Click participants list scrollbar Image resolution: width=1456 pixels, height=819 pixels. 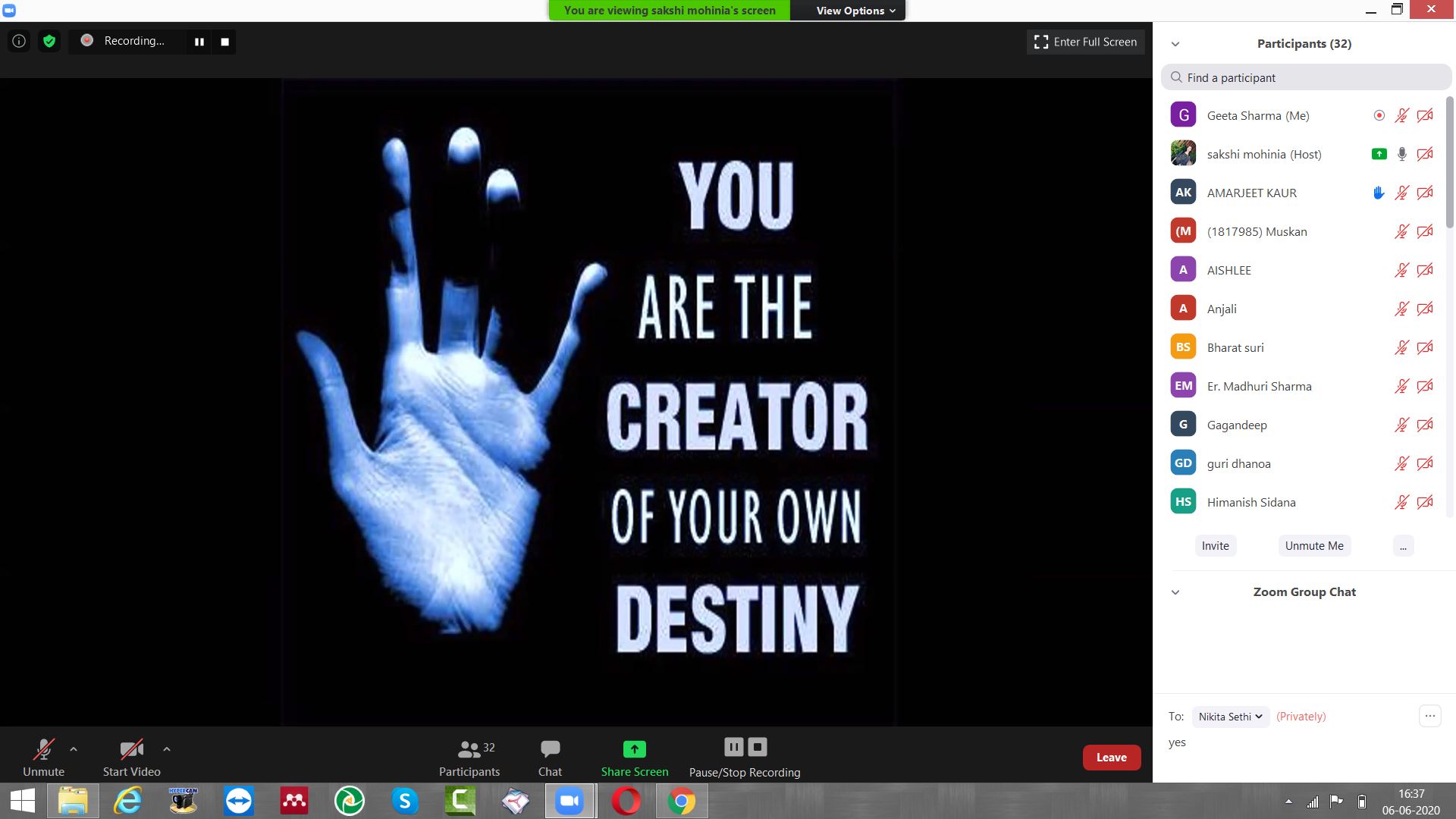pyautogui.click(x=1450, y=162)
